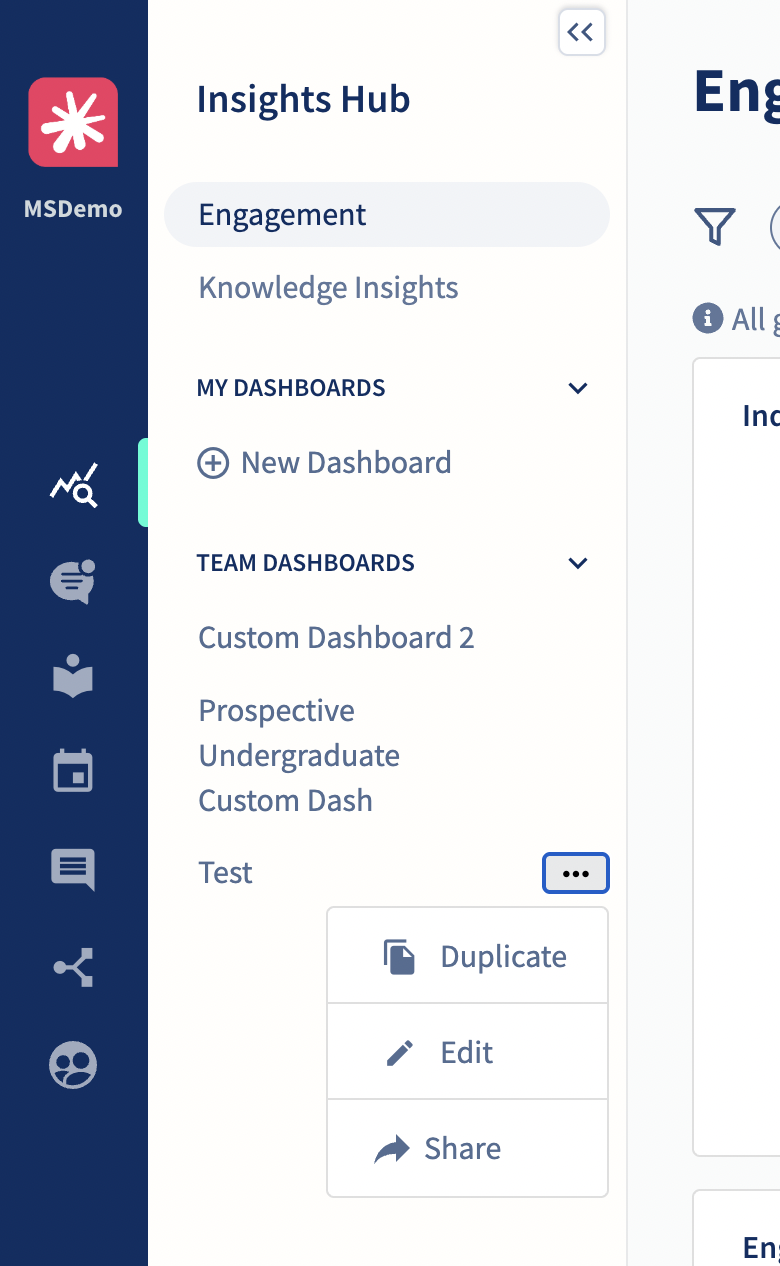
Task: Click the Insights Hub heading
Action: click(303, 100)
